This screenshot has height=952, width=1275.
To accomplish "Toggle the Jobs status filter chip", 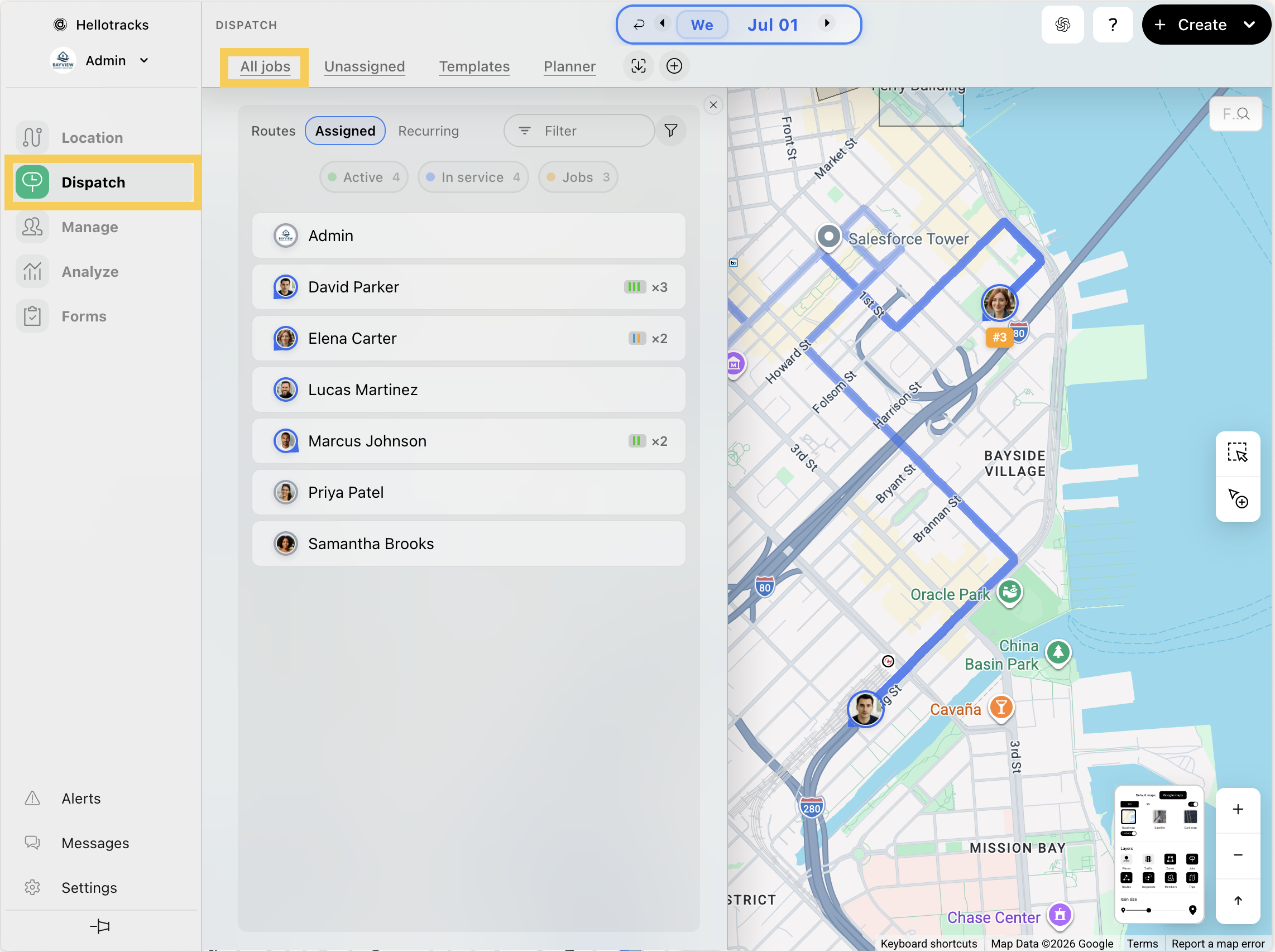I will (x=578, y=177).
